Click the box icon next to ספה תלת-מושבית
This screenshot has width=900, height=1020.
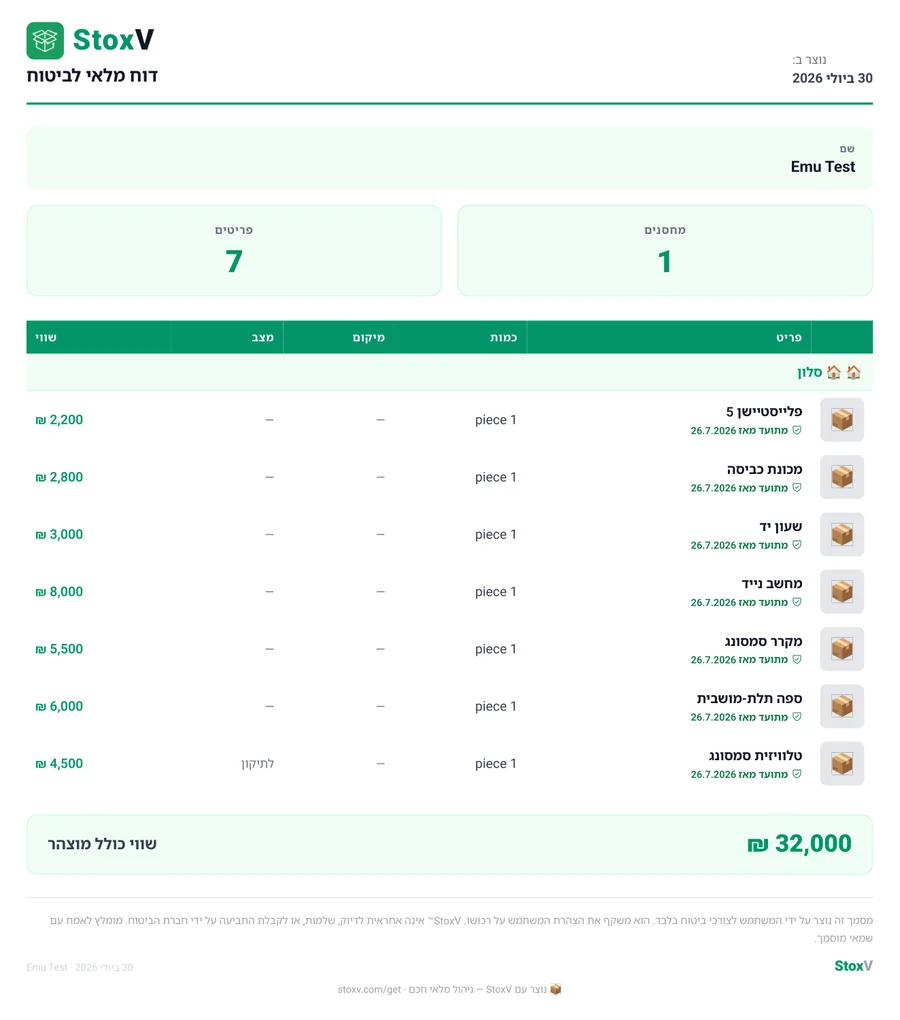coord(841,706)
